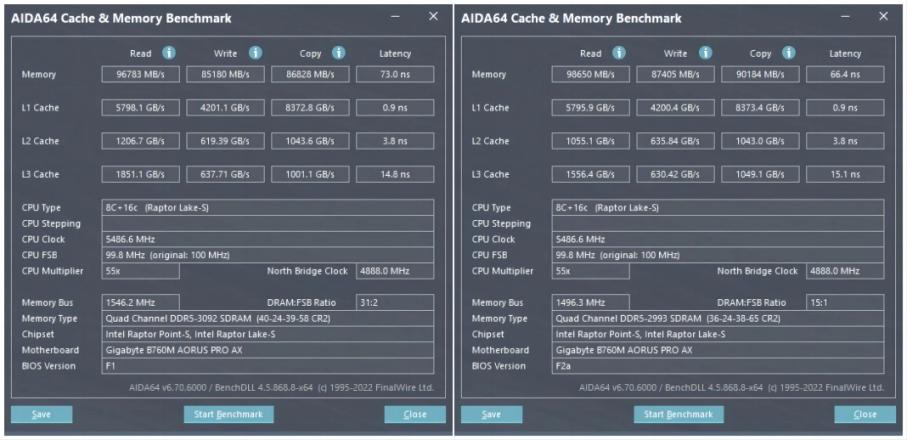This screenshot has height=440, width=908.
Task: Click the right window's L3 Cache Read value
Action: pyautogui.click(x=591, y=174)
